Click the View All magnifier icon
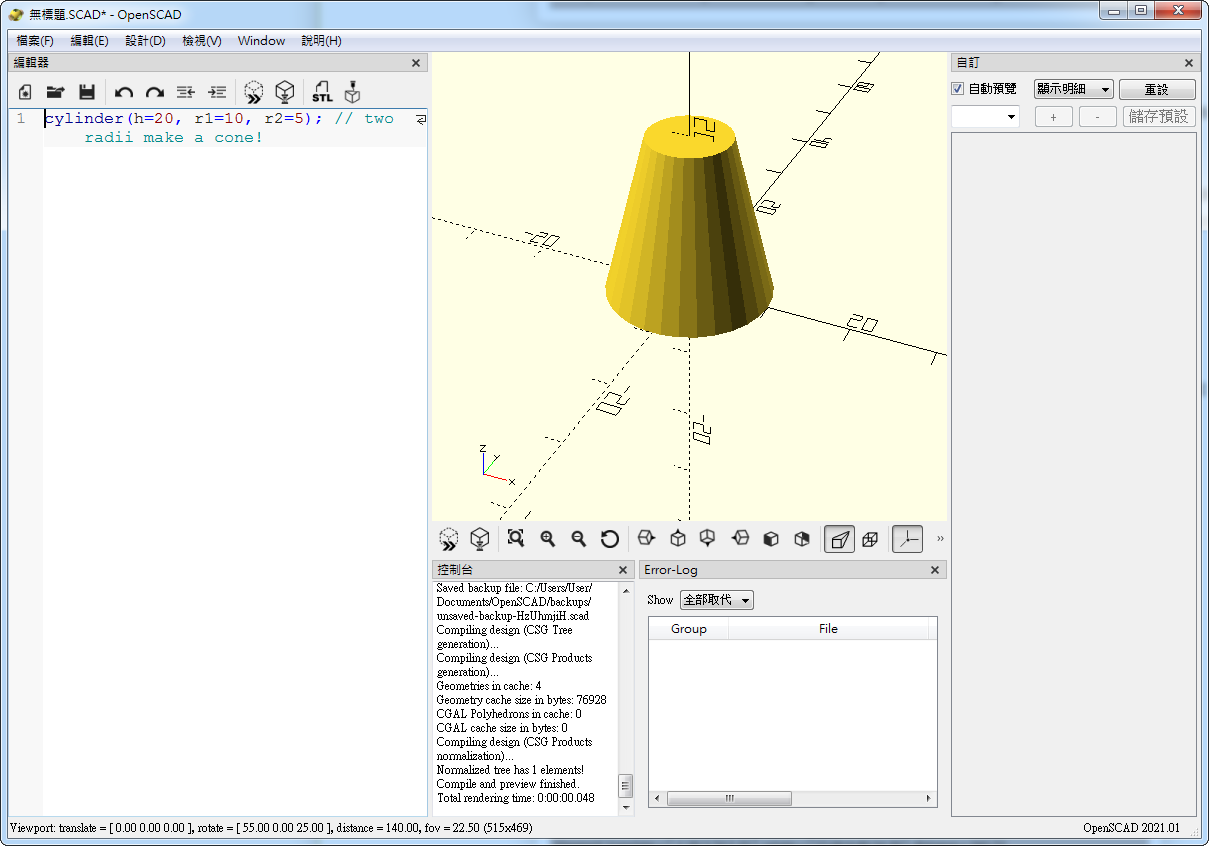The height and width of the screenshot is (846, 1209). click(516, 538)
